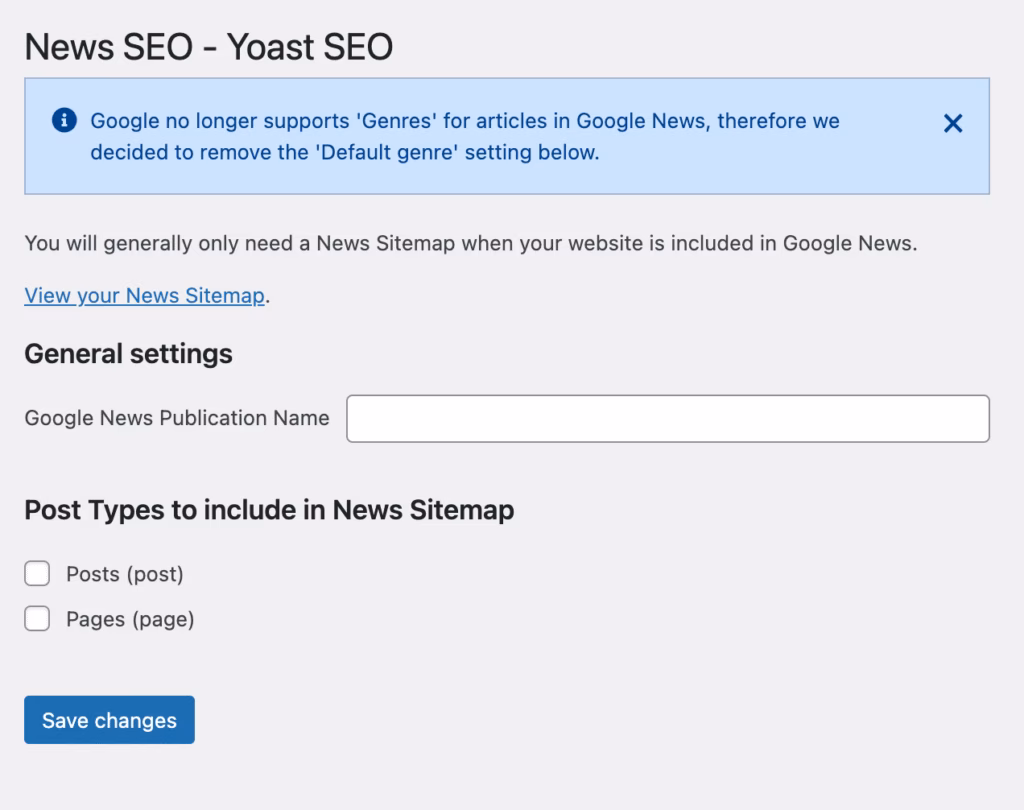
Task: Click the Pages (page) label text
Action: click(x=128, y=618)
